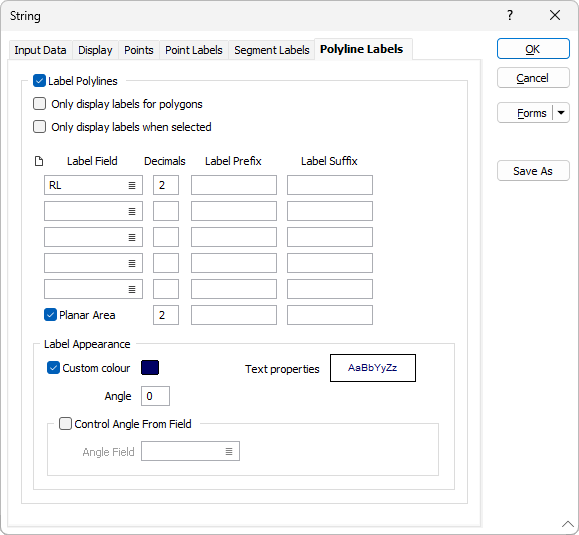Screen dimensions: 579x535
Task: Confirm with the OK button
Action: coord(533,49)
